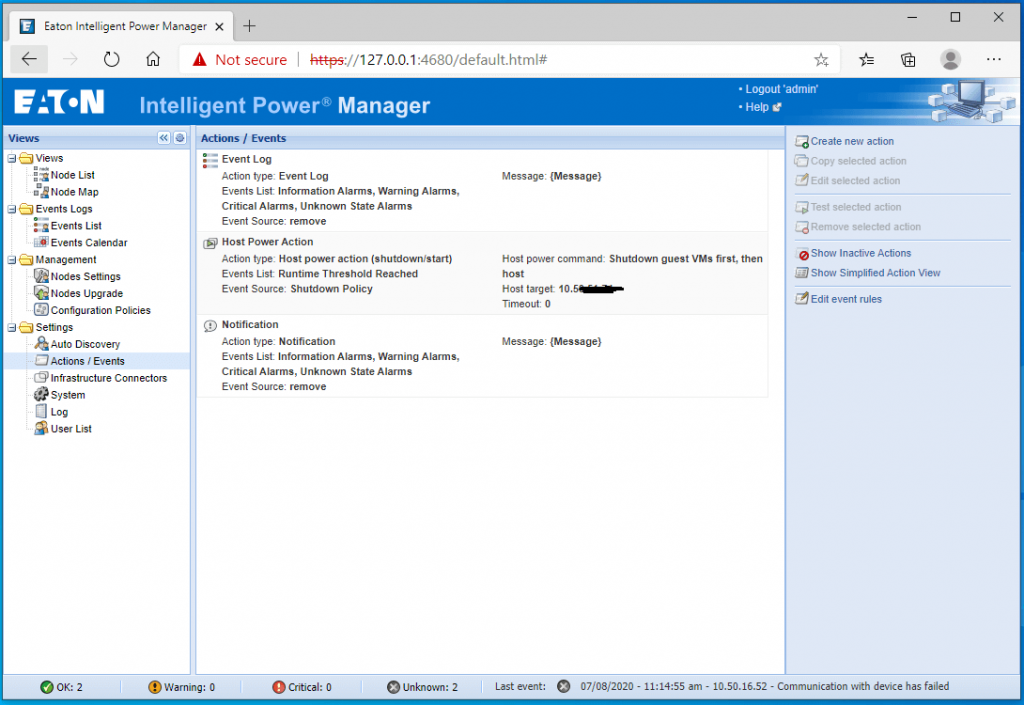Open Edit event rules
The image size is (1024, 705).
tap(838, 299)
